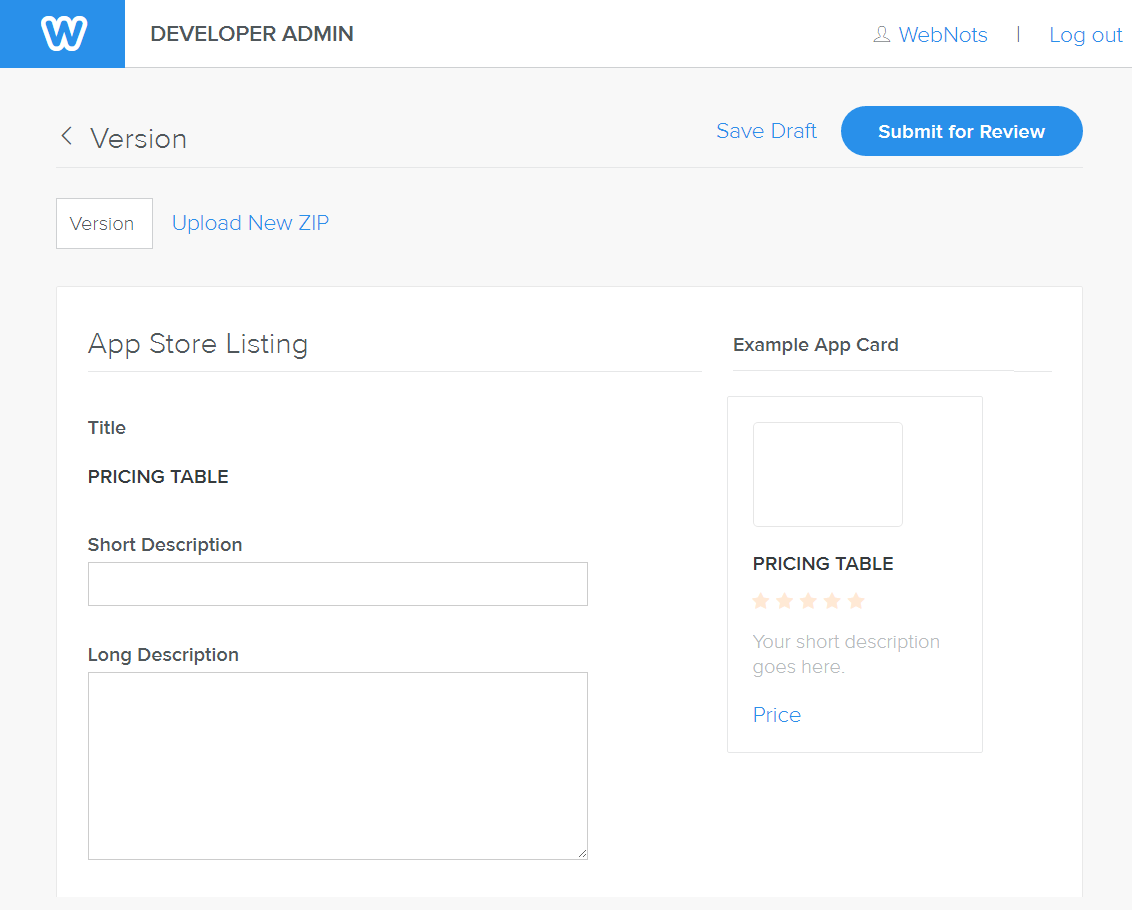The width and height of the screenshot is (1132, 910).
Task: Switch to the Version tab
Action: coord(103,223)
